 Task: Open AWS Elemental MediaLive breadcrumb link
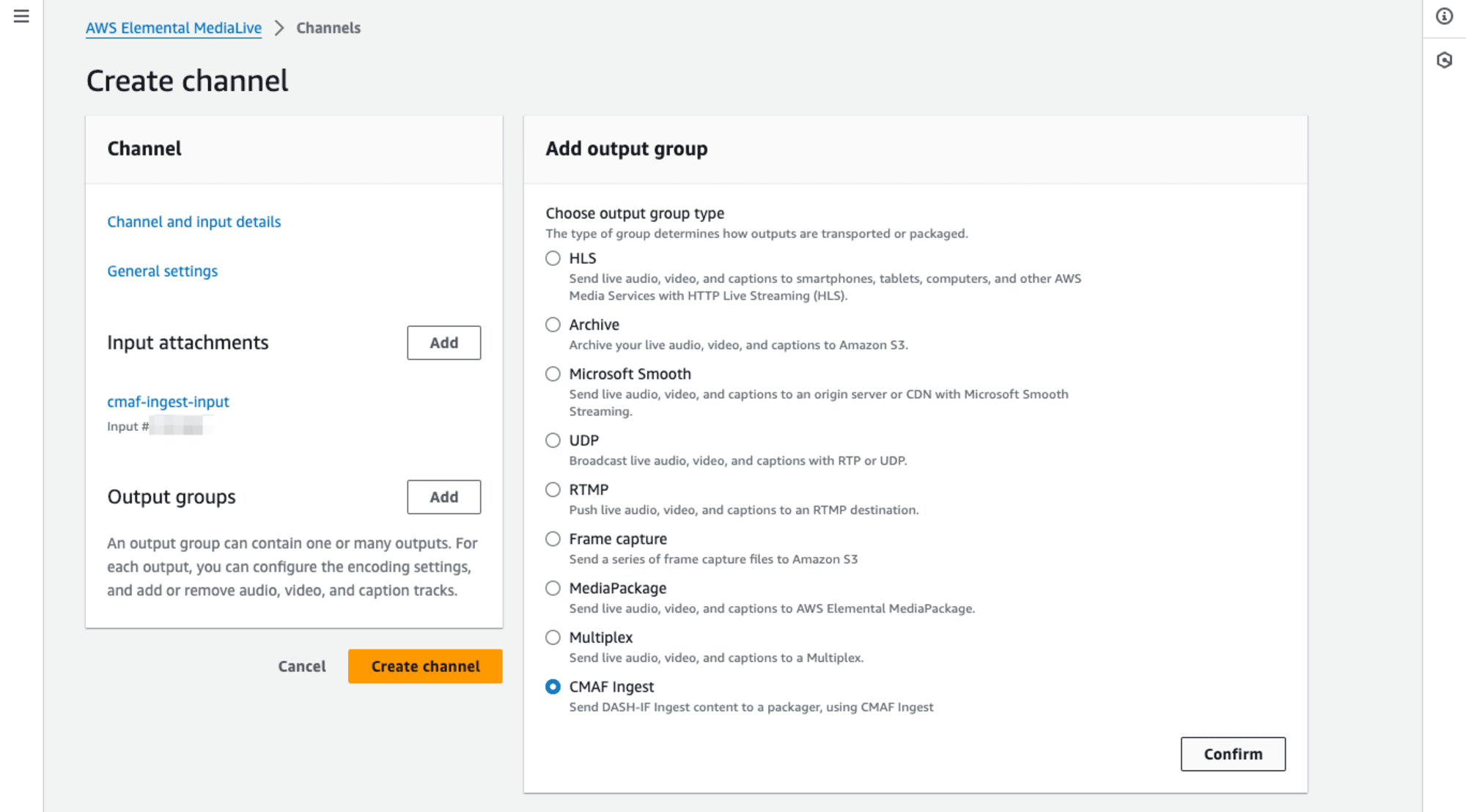[174, 28]
